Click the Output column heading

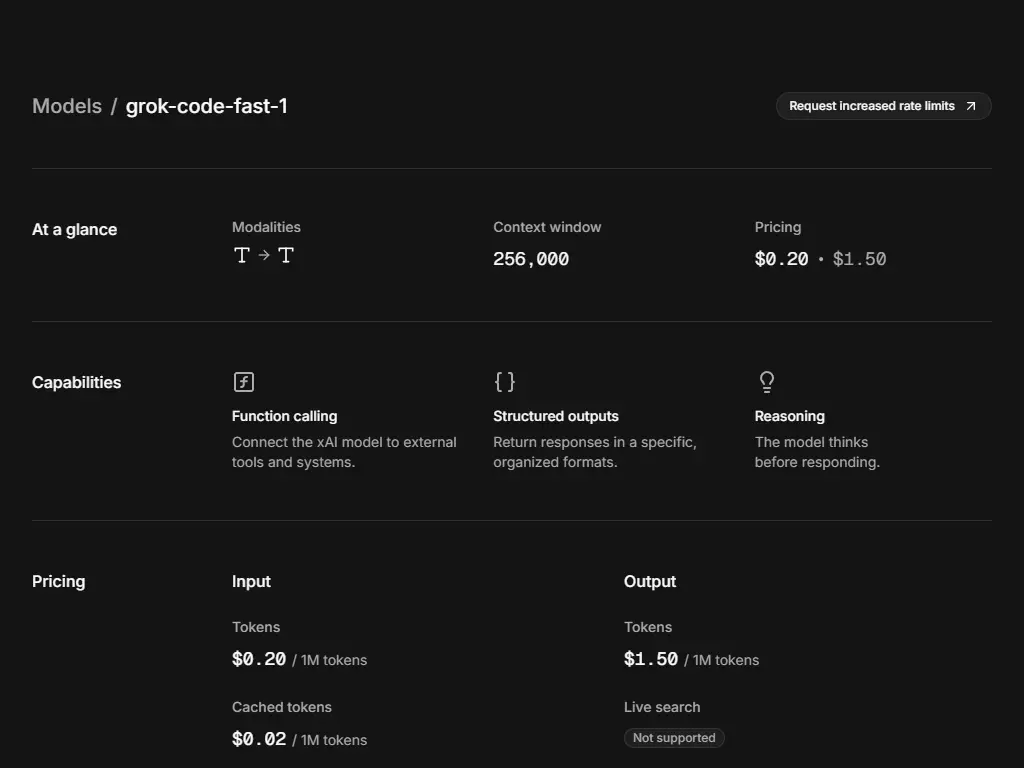[650, 581]
